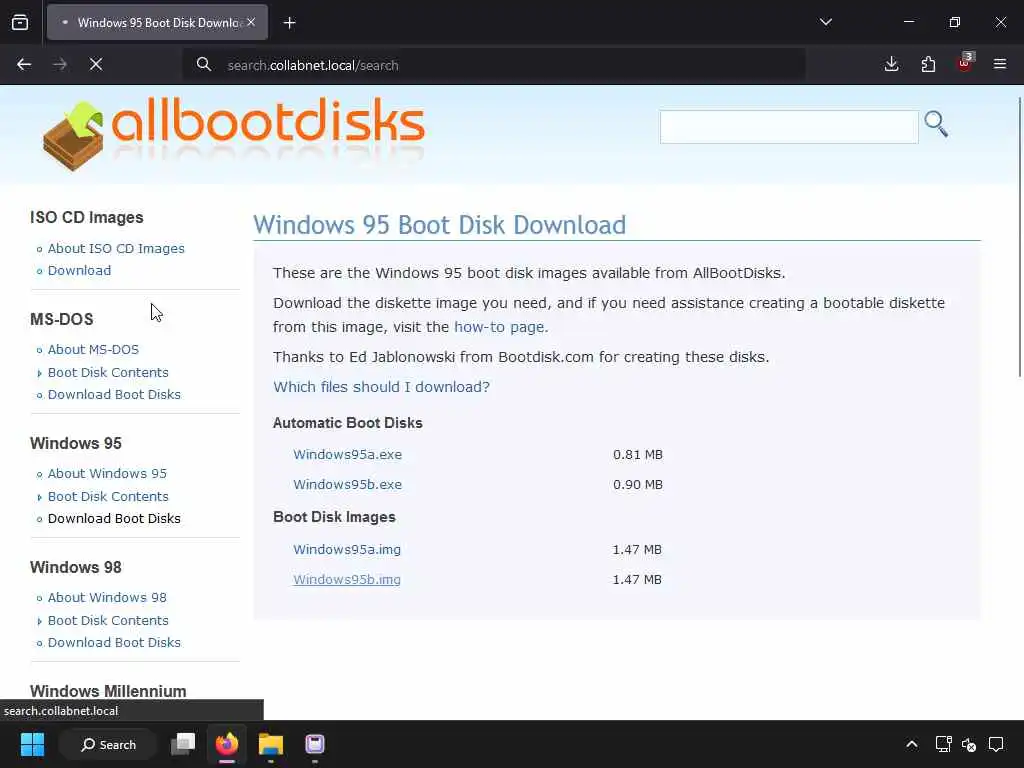1024x768 pixels.
Task: Click the Windows 95 Boot Disk Download title
Action: click(x=440, y=225)
